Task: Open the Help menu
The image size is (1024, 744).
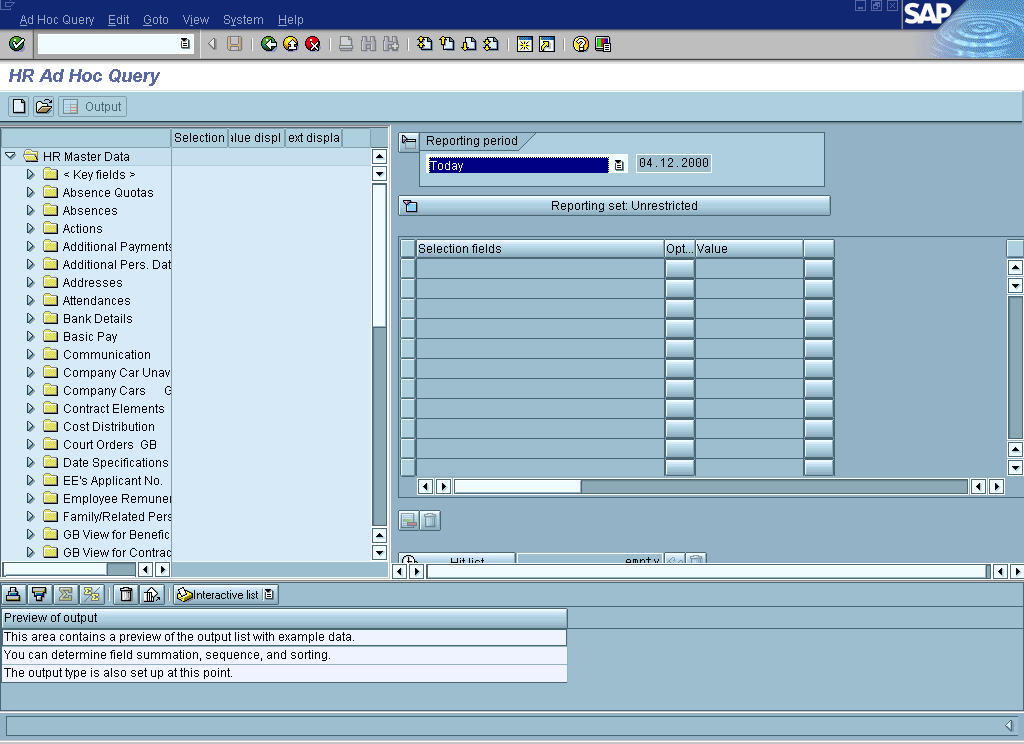Action: pos(291,20)
